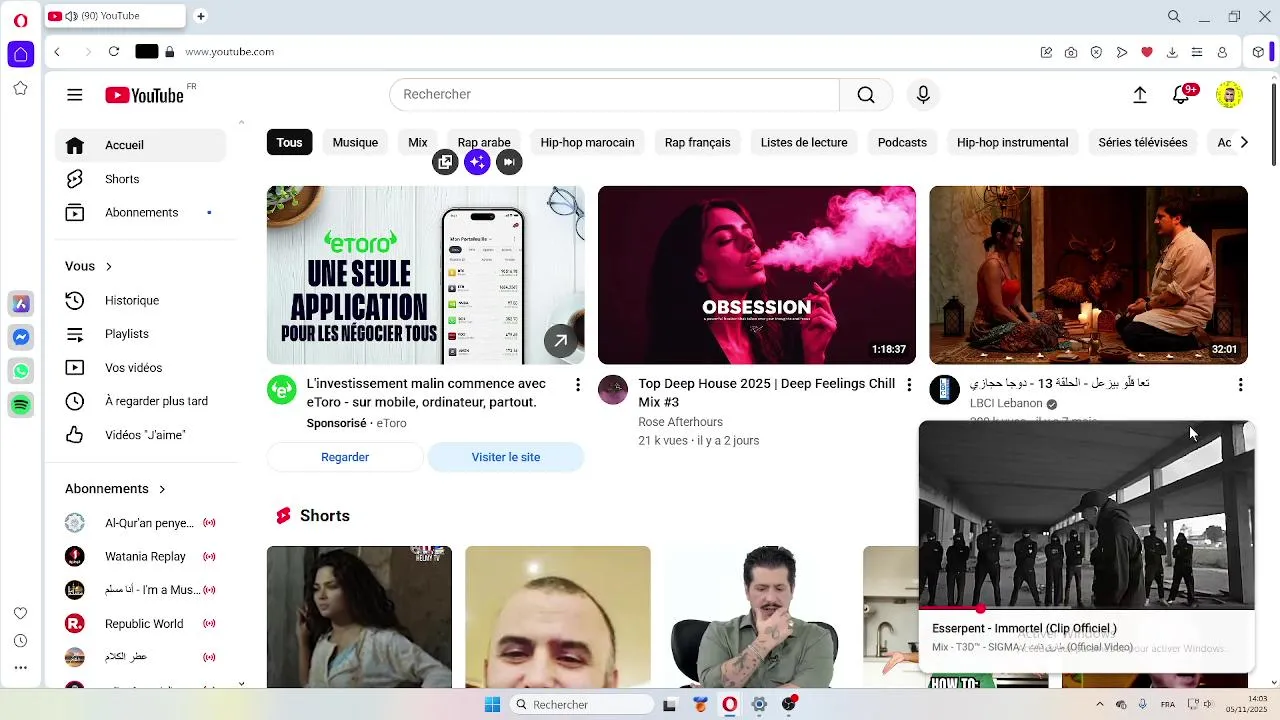Image resolution: width=1280 pixels, height=720 pixels.
Task: Open the Opera profile icon in toolbar
Action: (x=1222, y=52)
